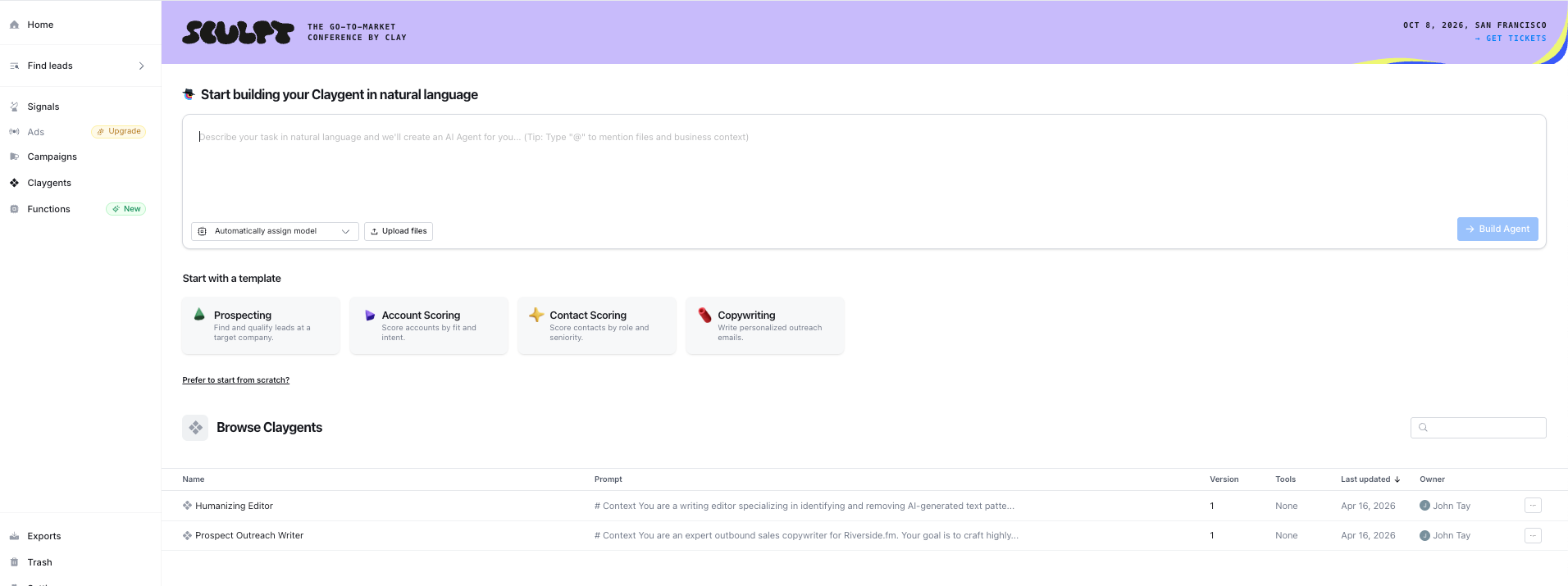Image resolution: width=1568 pixels, height=586 pixels.
Task: Click the Upgrade badge beside Ads
Action: [119, 131]
